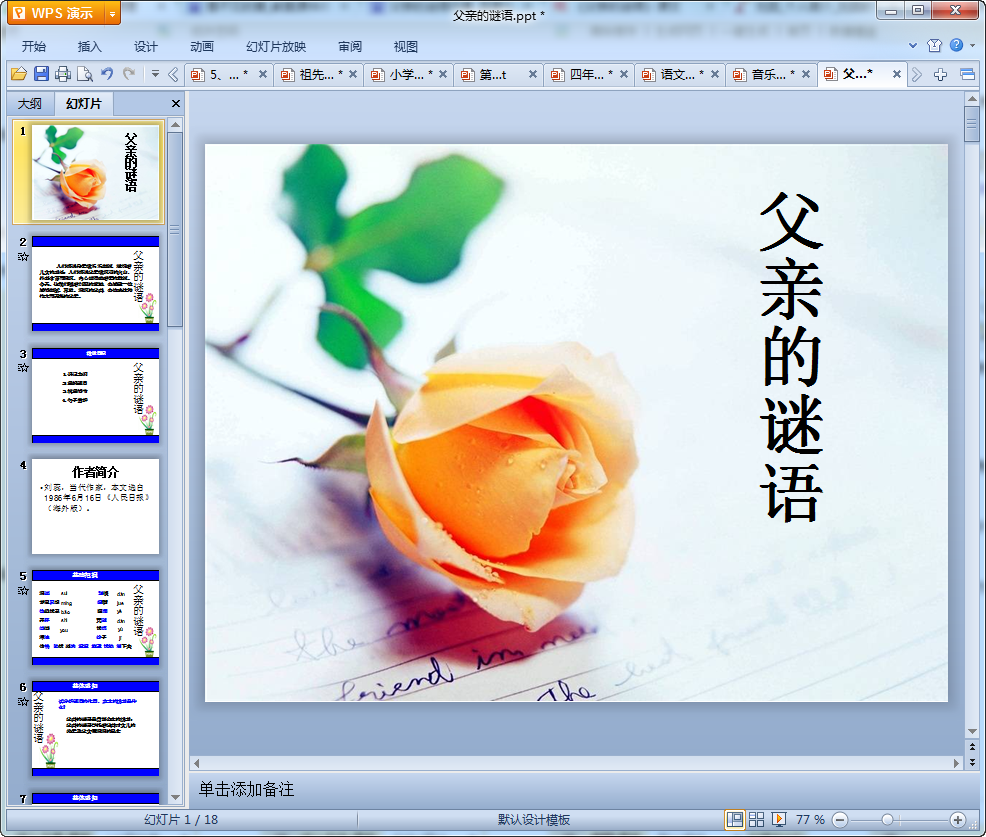This screenshot has width=986, height=837.
Task: Expand the WPS 演示 application menu arrow
Action: pos(111,13)
